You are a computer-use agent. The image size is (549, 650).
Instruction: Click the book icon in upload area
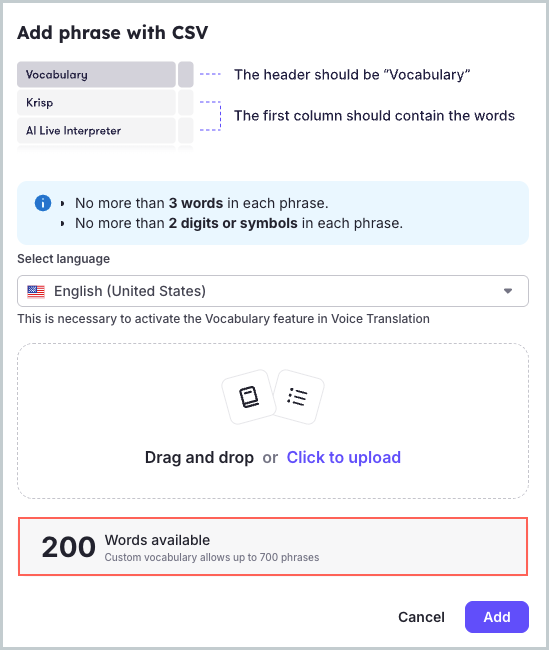pyautogui.click(x=249, y=397)
